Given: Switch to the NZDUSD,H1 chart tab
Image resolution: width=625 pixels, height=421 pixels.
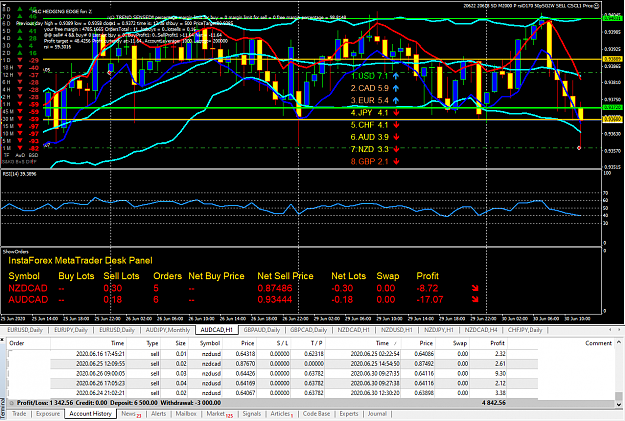Looking at the screenshot, I should pyautogui.click(x=397, y=330).
